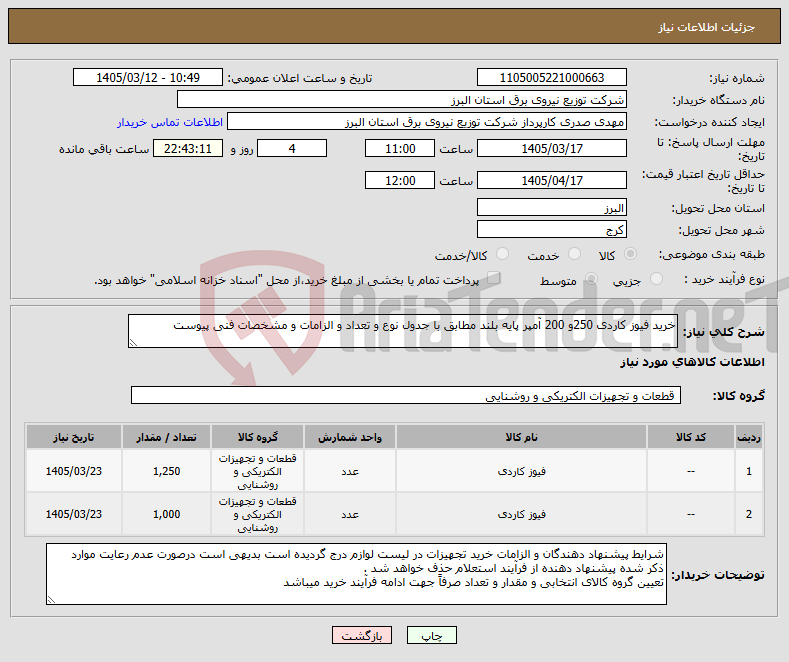Click the buyer organization name field

(x=402, y=100)
